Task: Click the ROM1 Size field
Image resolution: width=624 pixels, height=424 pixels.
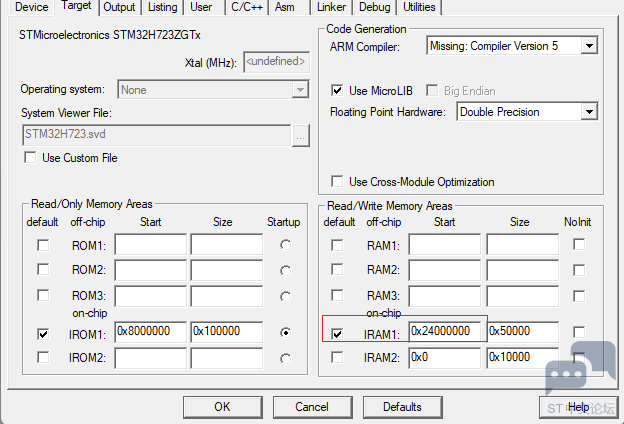Action: [x=226, y=244]
